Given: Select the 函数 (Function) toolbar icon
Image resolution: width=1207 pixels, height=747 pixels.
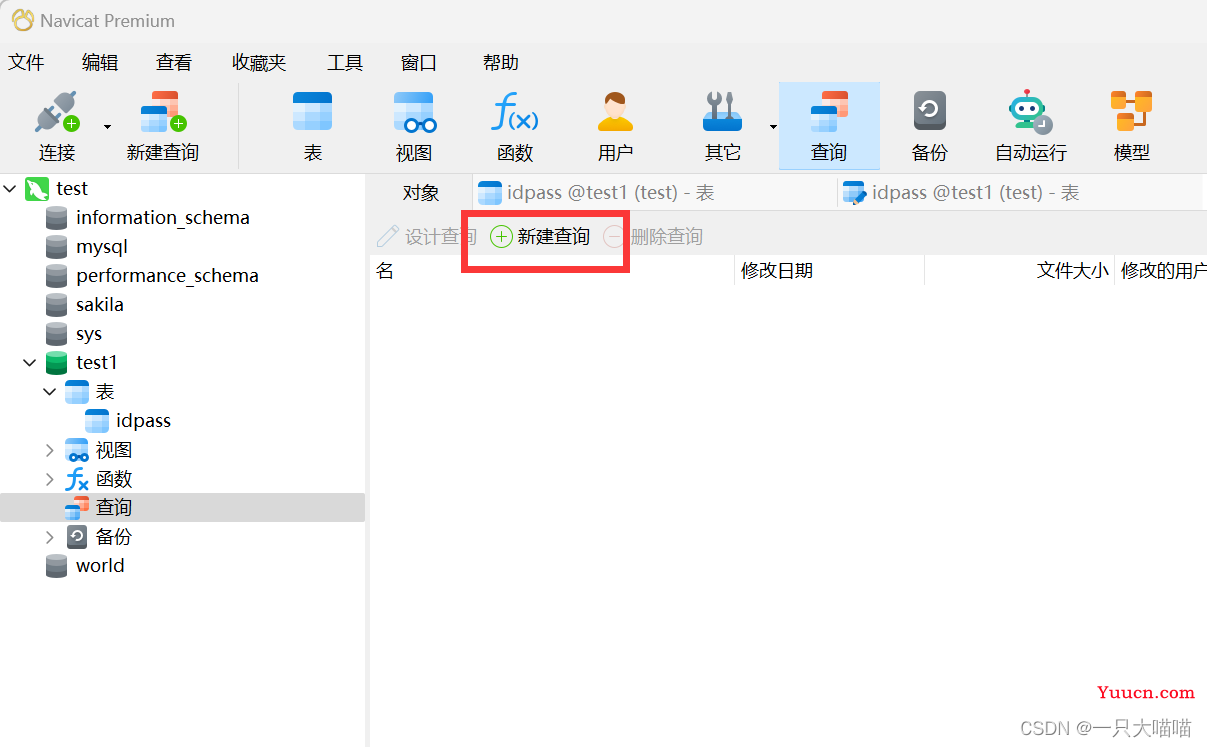Looking at the screenshot, I should click(515, 112).
